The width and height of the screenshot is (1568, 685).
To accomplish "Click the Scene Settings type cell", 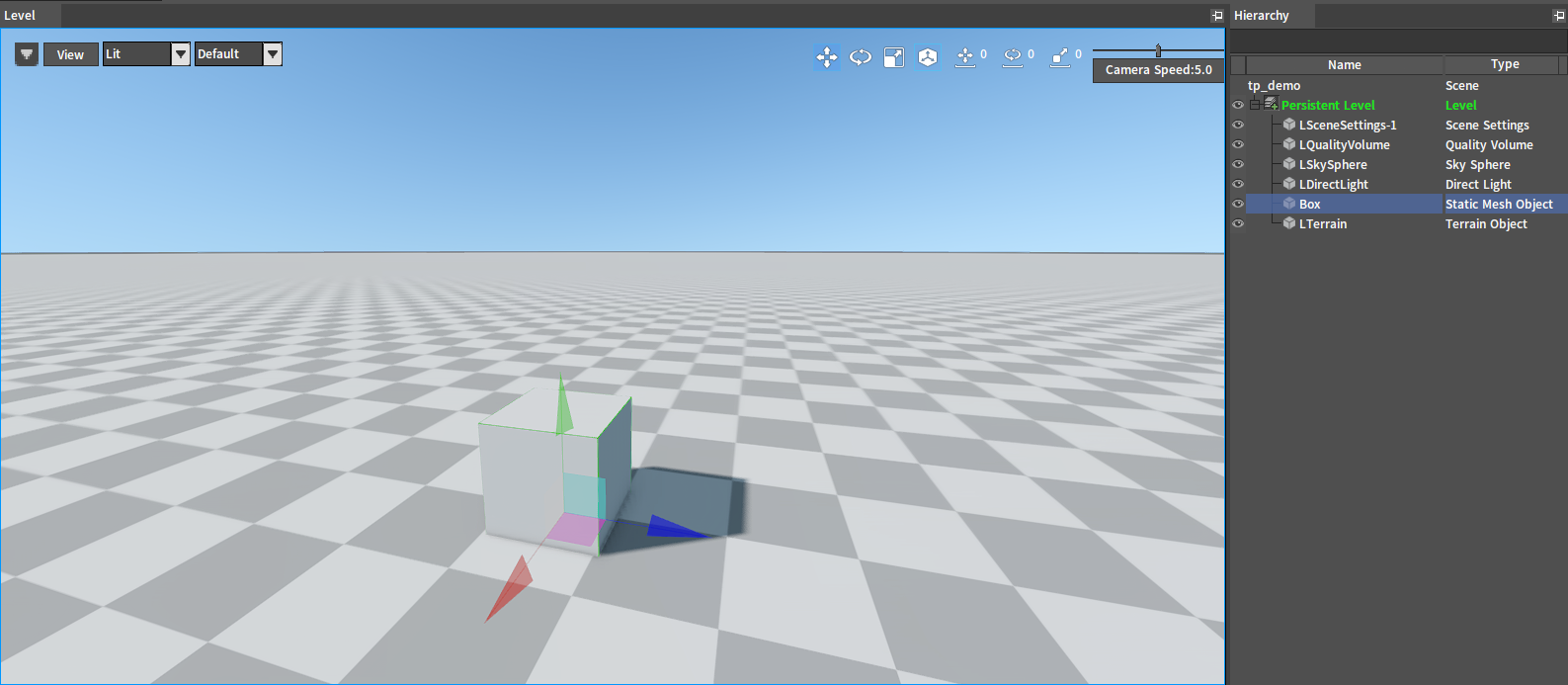I will pyautogui.click(x=1487, y=125).
